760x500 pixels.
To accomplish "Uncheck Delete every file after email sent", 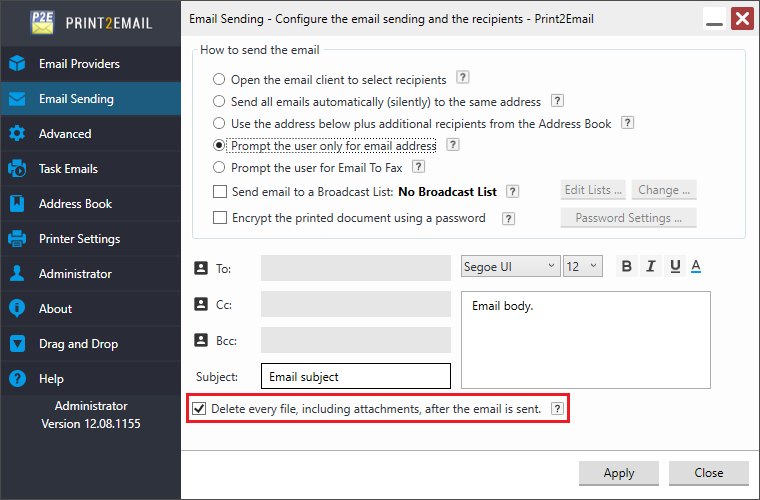I will (199, 409).
